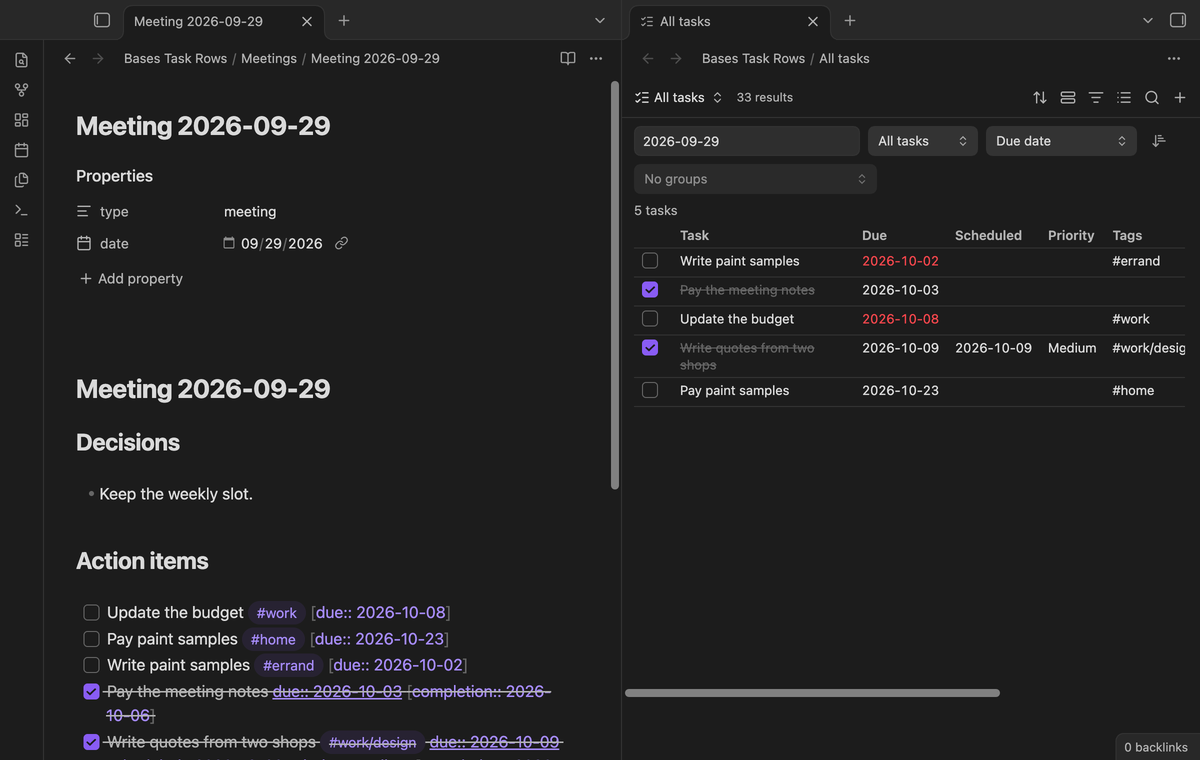Uncheck Pay the meeting notes in tasks table
Screen dimensions: 1200x760
pyautogui.click(x=650, y=290)
